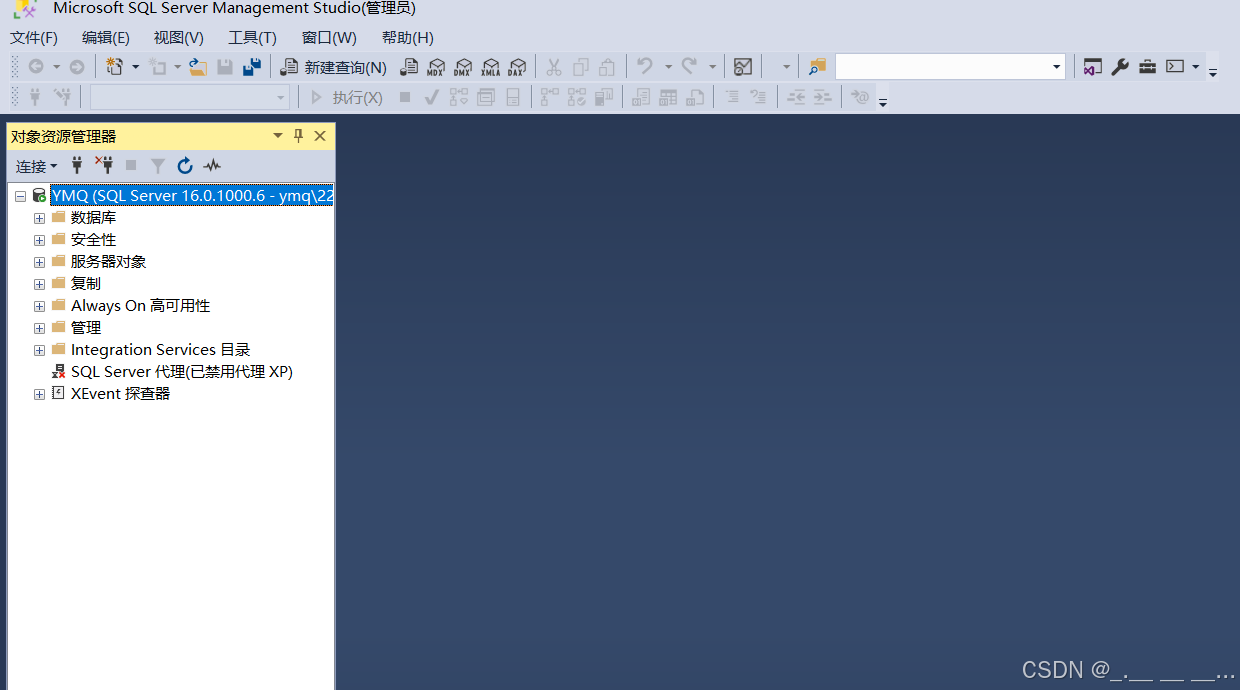Viewport: 1240px width, 690px height.
Task: Open 编辑(E) menu
Action: tap(106, 38)
